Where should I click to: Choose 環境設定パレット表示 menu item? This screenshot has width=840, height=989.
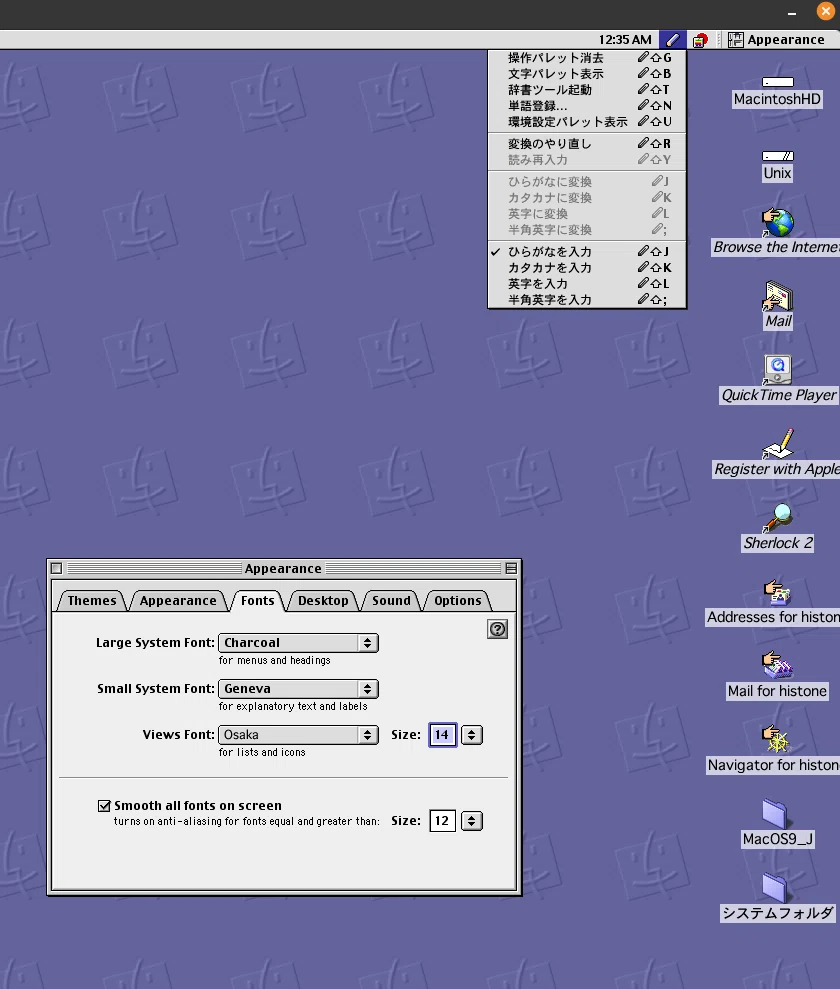(587, 122)
